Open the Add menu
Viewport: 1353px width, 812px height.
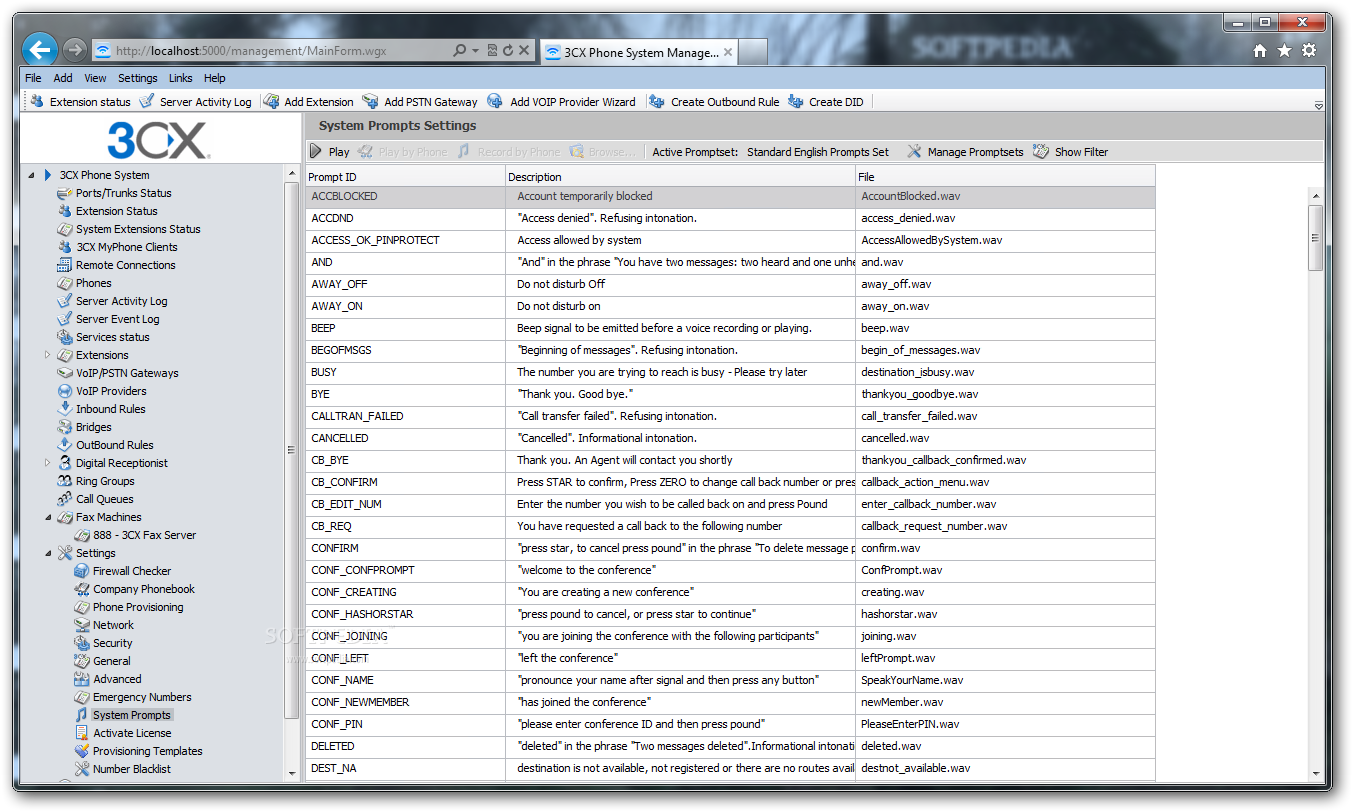[x=63, y=78]
